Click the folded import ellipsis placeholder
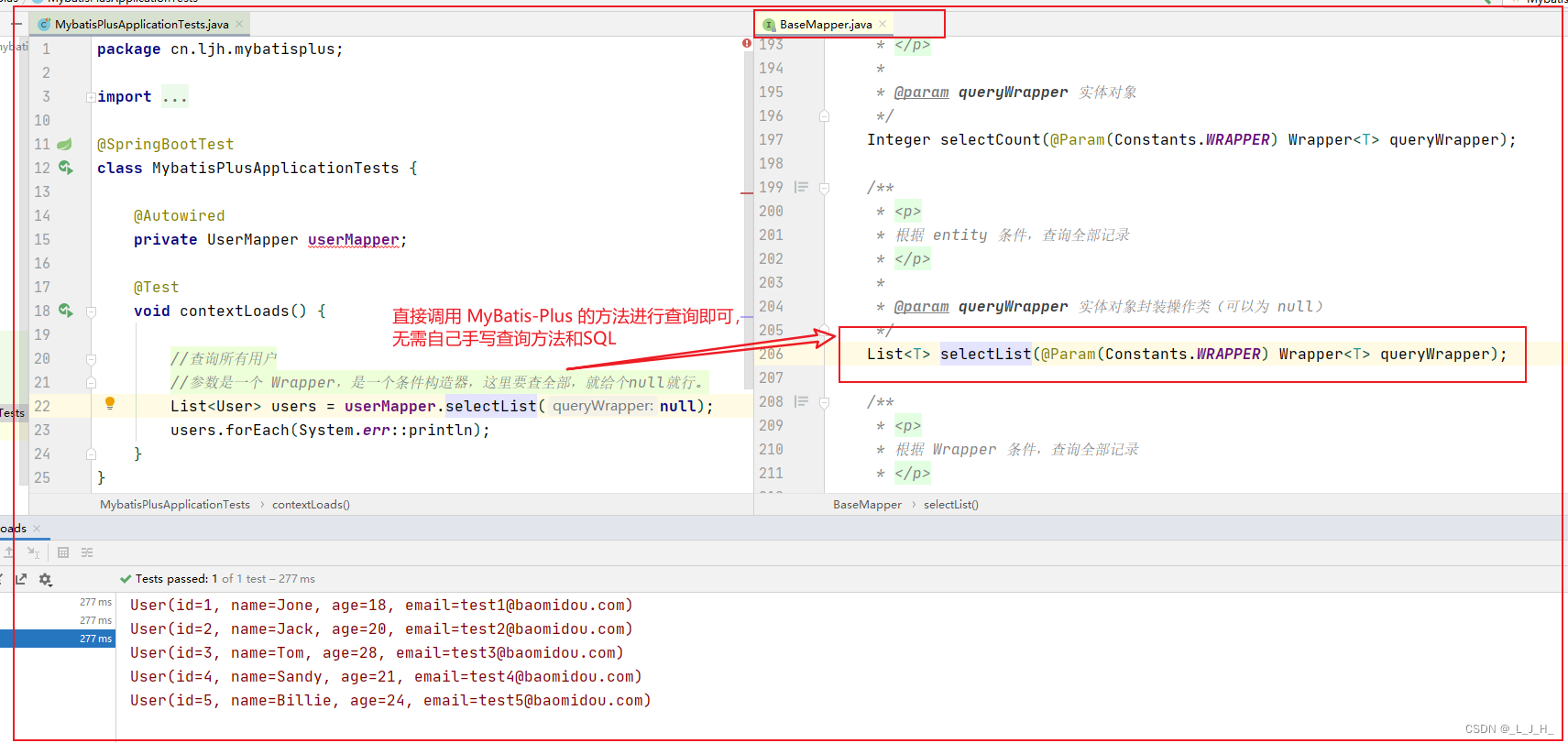Screen dimensions: 1568x743 (175, 97)
